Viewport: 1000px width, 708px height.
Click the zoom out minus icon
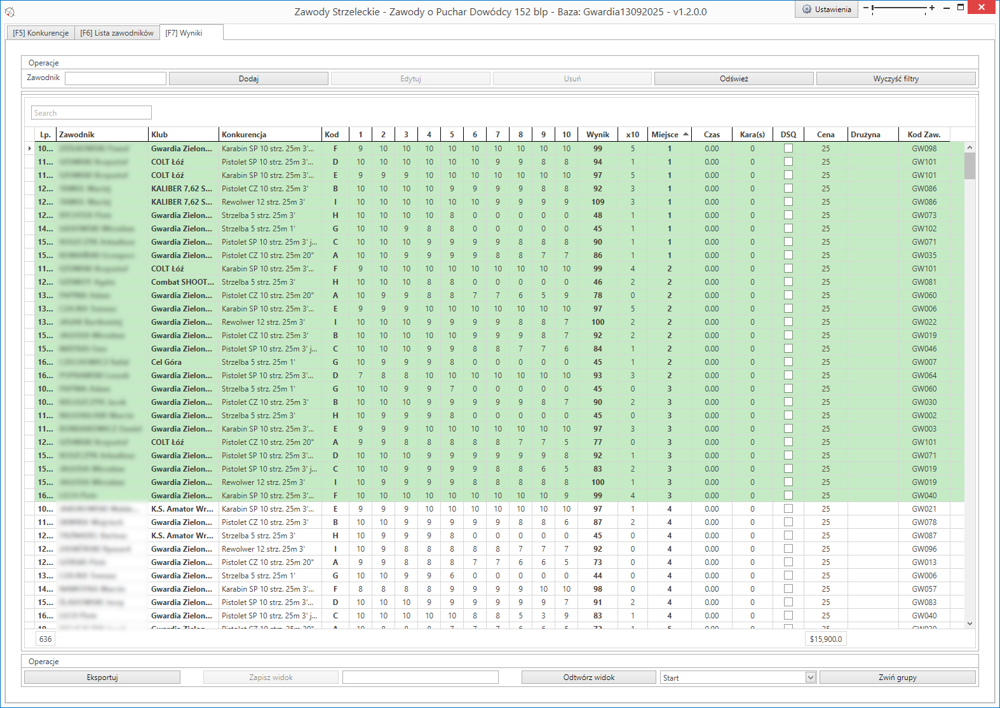[x=866, y=9]
